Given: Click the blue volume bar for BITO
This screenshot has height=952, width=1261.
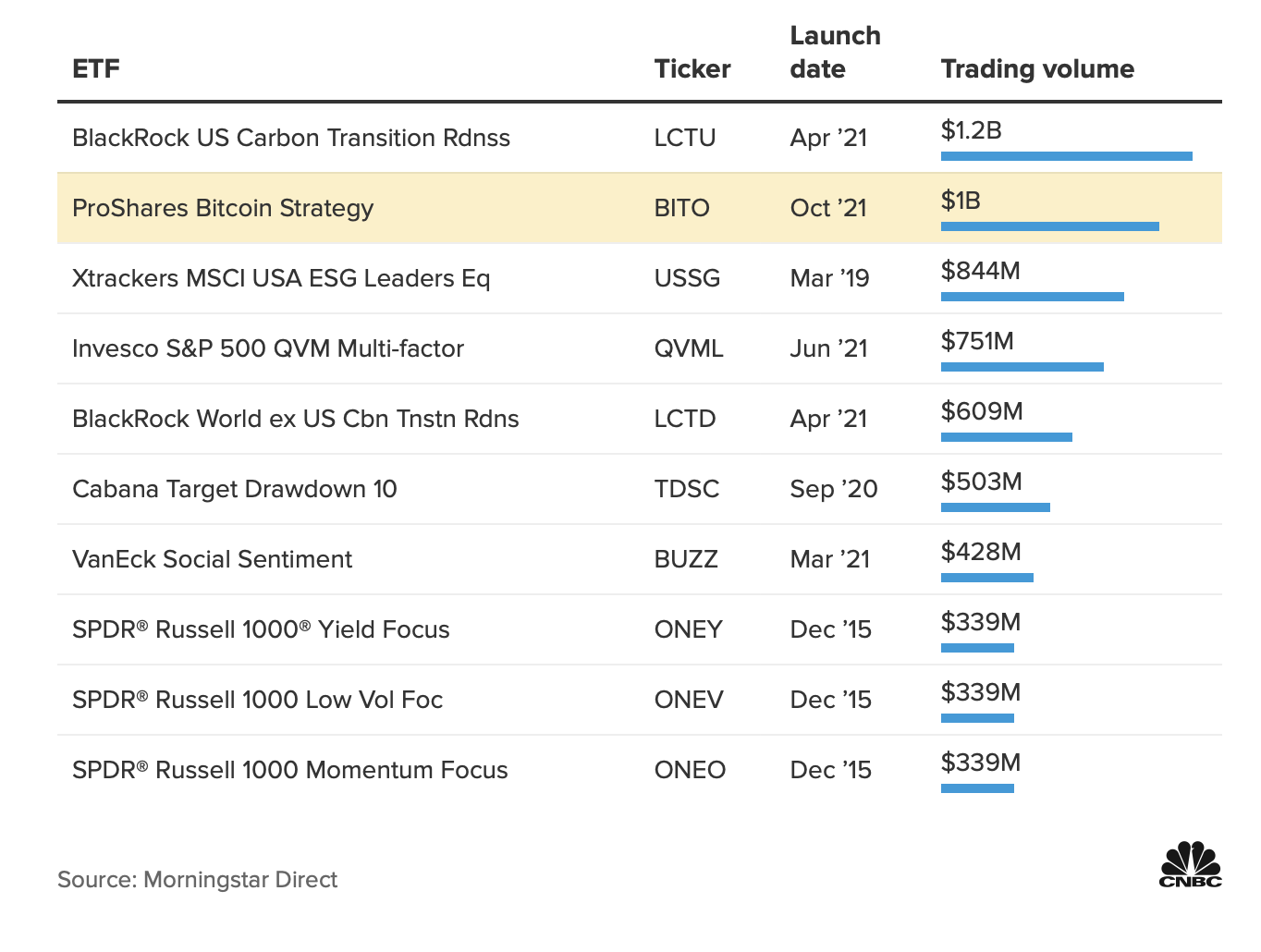Looking at the screenshot, I should click(1050, 226).
